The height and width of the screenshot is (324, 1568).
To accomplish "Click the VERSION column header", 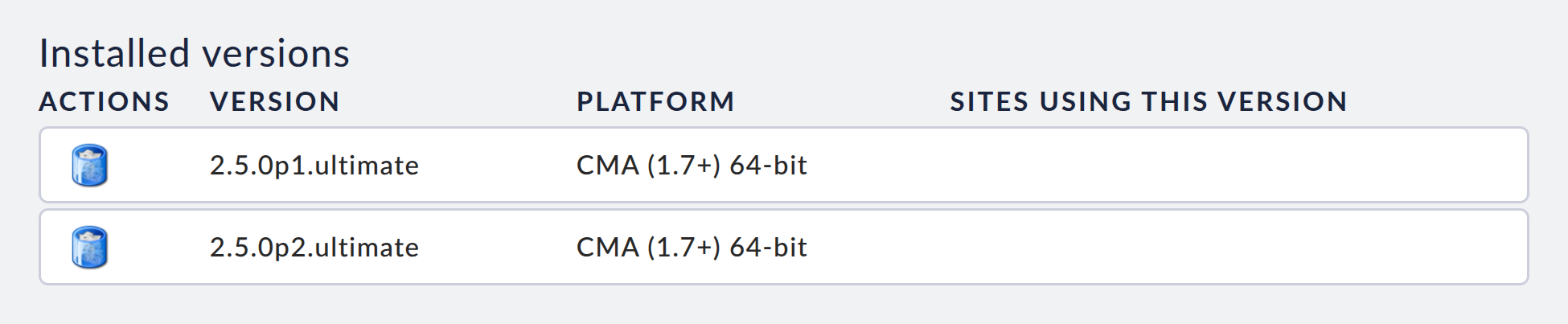I will 274,102.
